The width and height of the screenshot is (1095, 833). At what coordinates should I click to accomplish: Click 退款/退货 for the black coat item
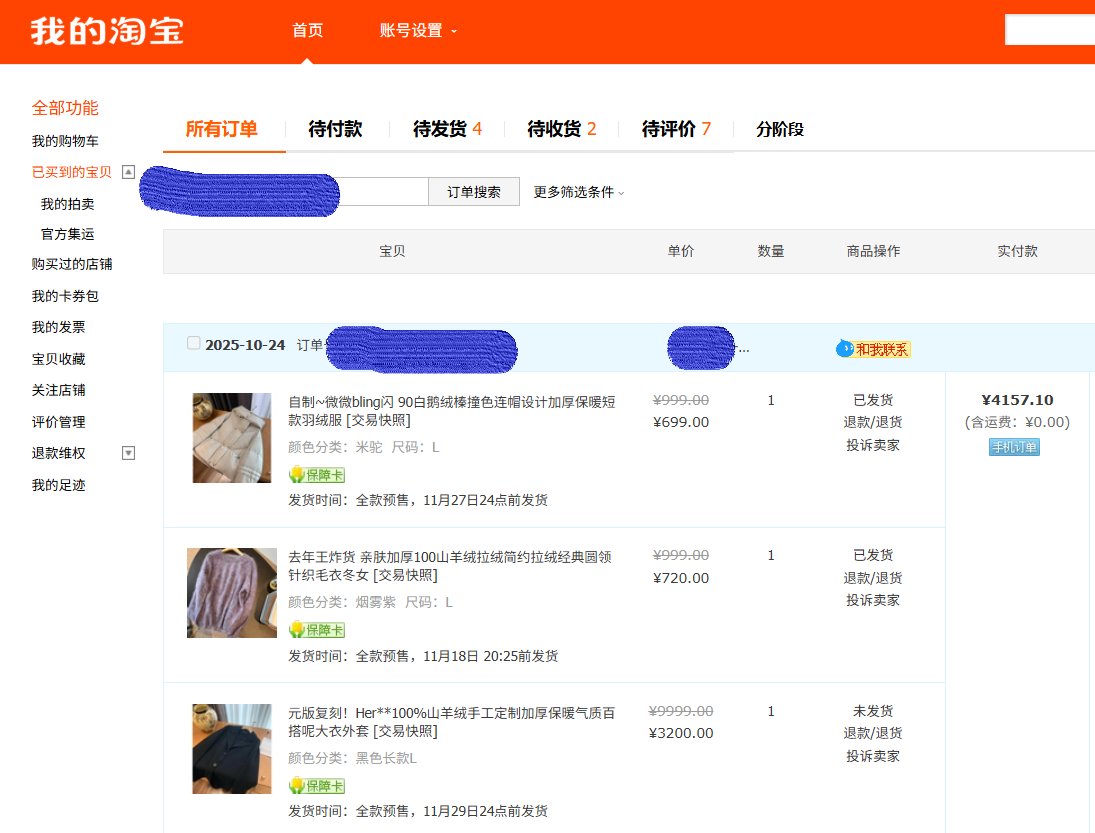coord(872,733)
